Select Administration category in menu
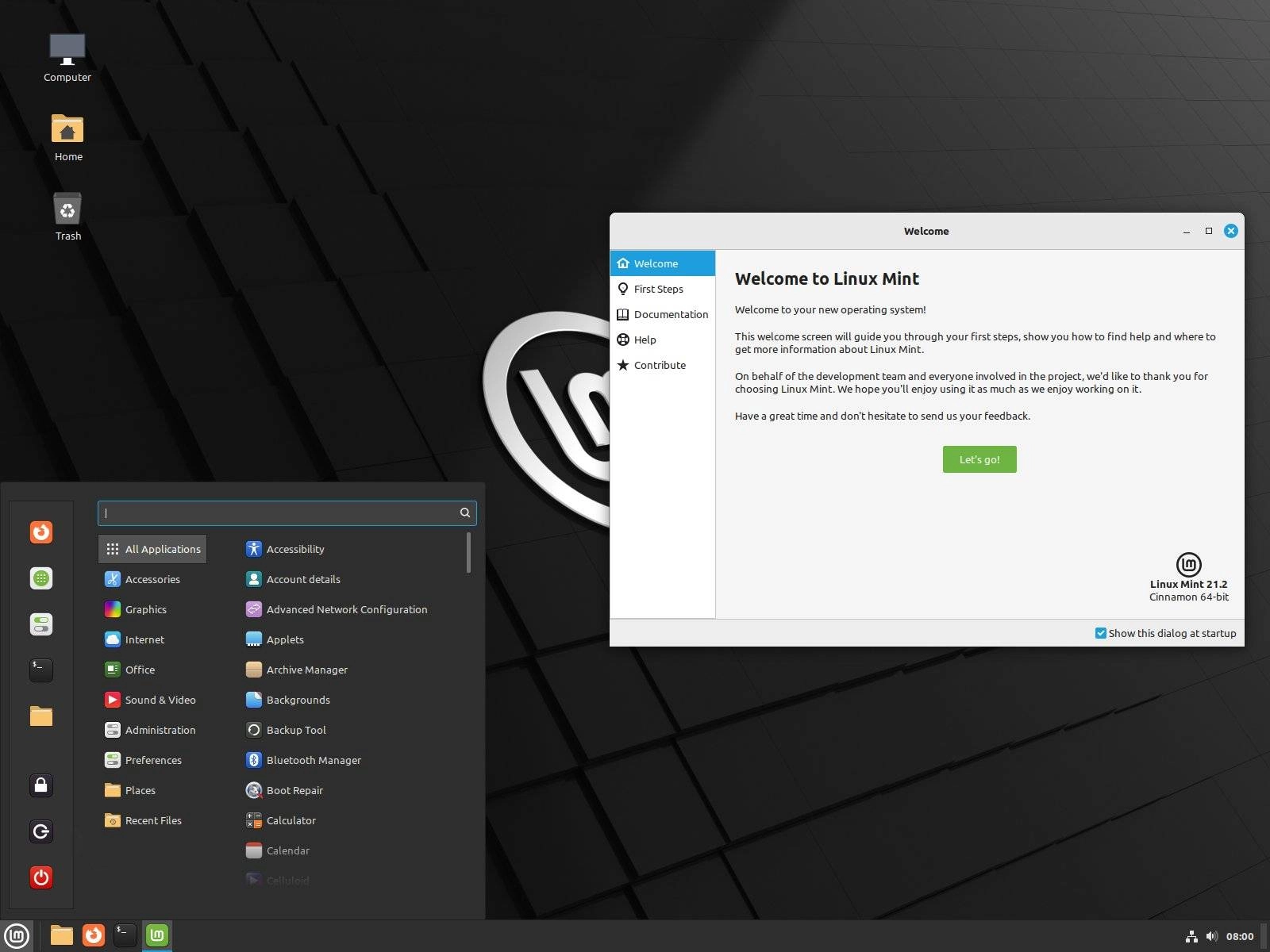This screenshot has height=952, width=1270. (x=152, y=730)
